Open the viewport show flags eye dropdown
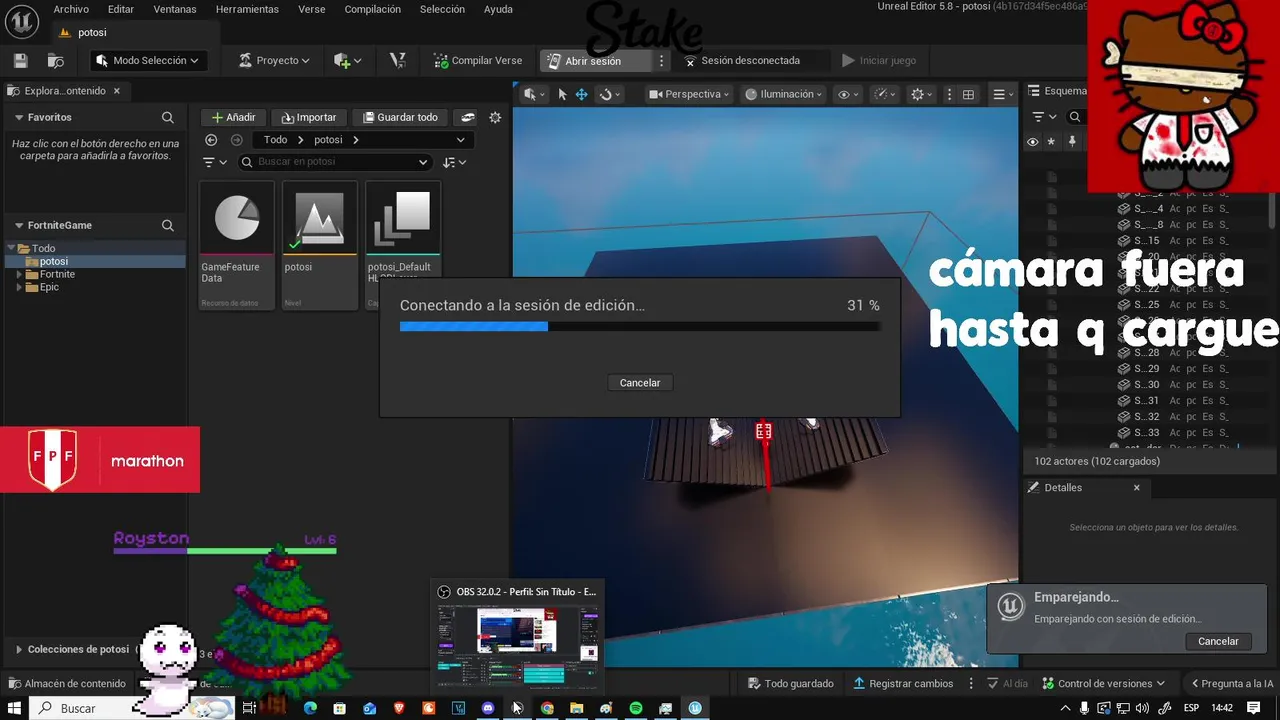Viewport: 1280px width, 720px height. (x=849, y=94)
